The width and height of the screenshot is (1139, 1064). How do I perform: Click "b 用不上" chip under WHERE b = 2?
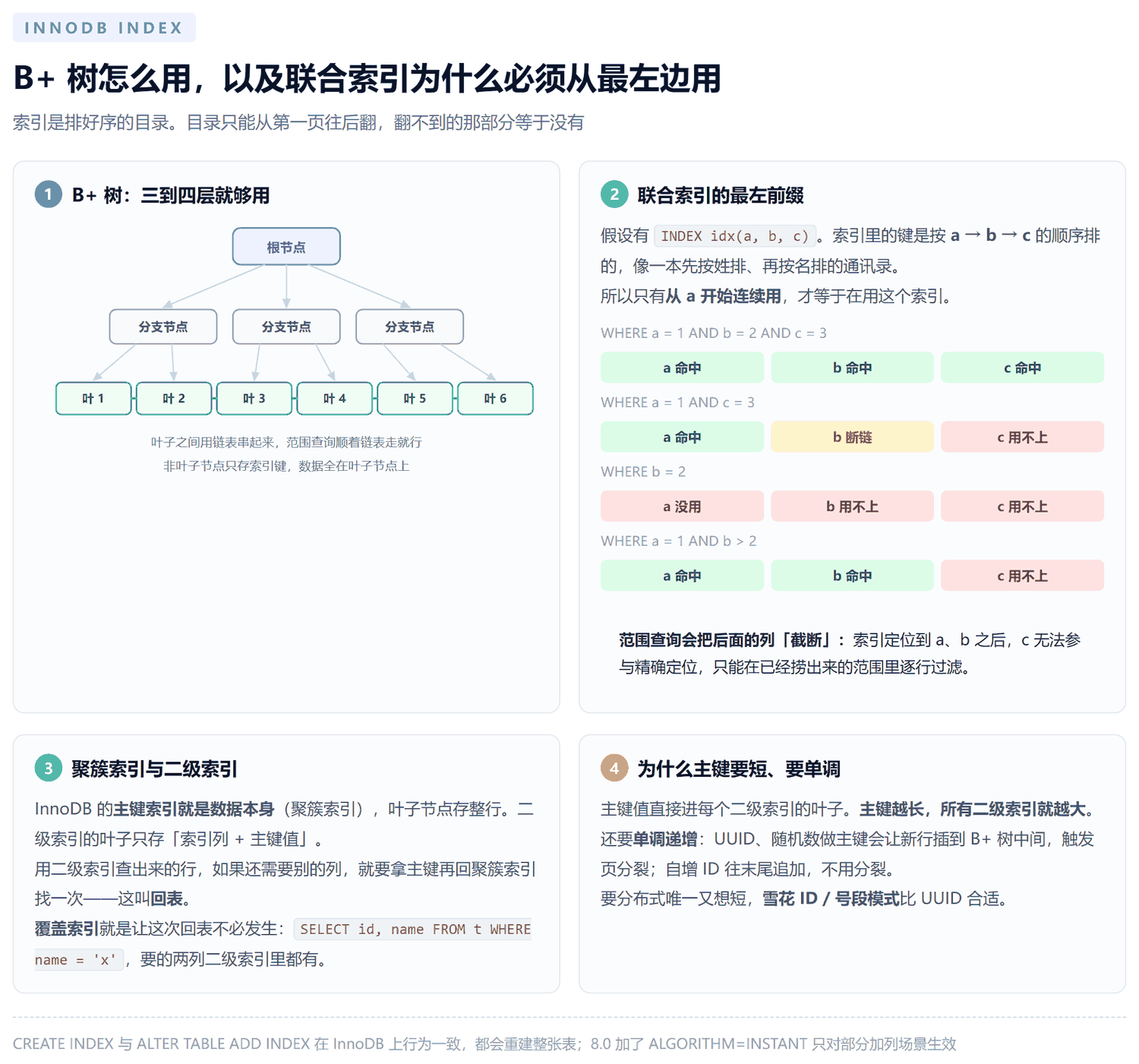(x=852, y=507)
